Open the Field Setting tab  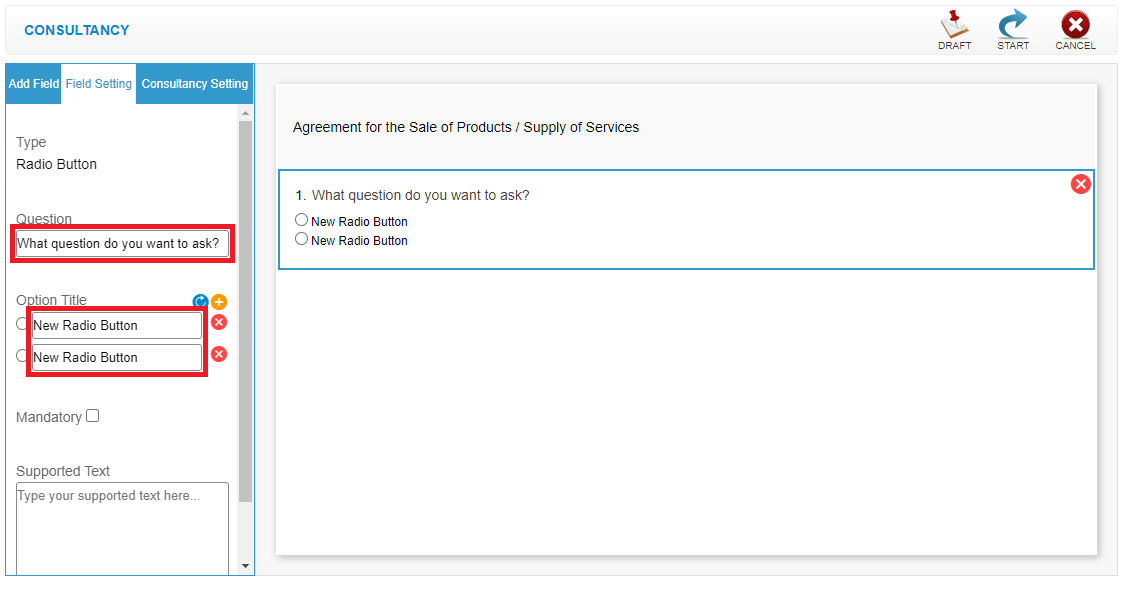click(98, 84)
